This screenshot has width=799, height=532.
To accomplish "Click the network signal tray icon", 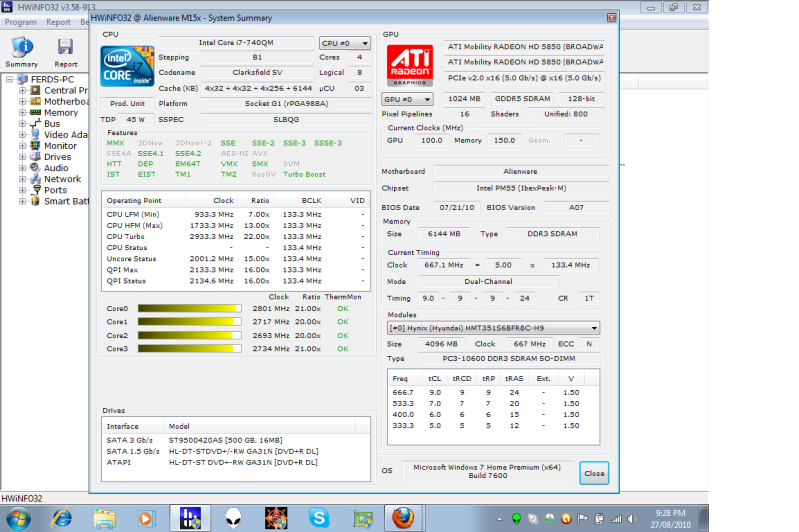I will pyautogui.click(x=616, y=519).
